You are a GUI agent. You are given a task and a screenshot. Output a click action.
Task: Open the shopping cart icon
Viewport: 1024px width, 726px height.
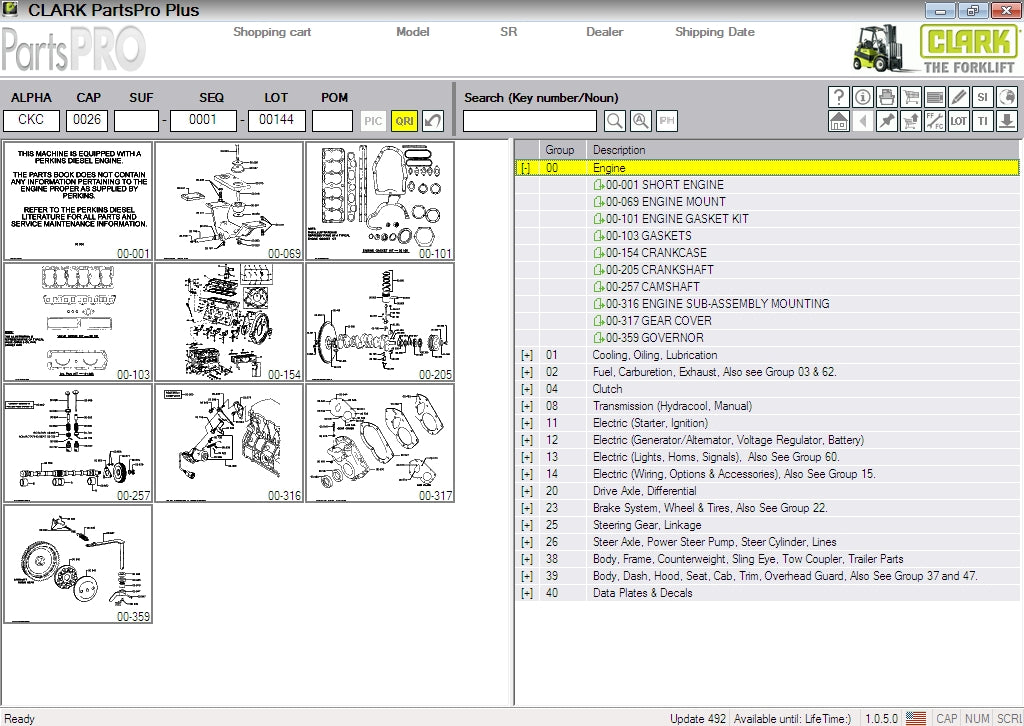pos(910,97)
